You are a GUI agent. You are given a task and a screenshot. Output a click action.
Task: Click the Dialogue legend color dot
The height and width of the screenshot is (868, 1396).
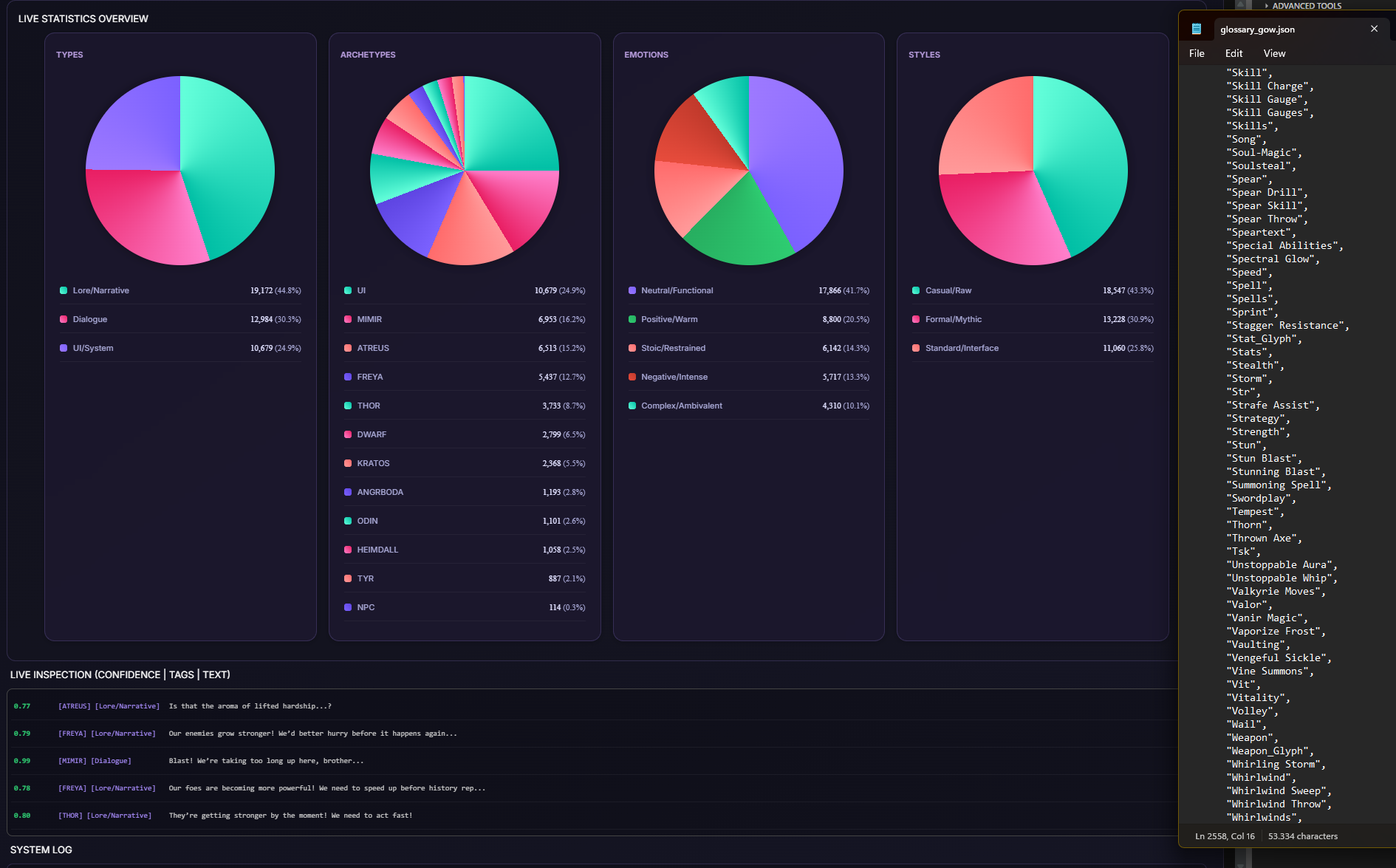64,319
